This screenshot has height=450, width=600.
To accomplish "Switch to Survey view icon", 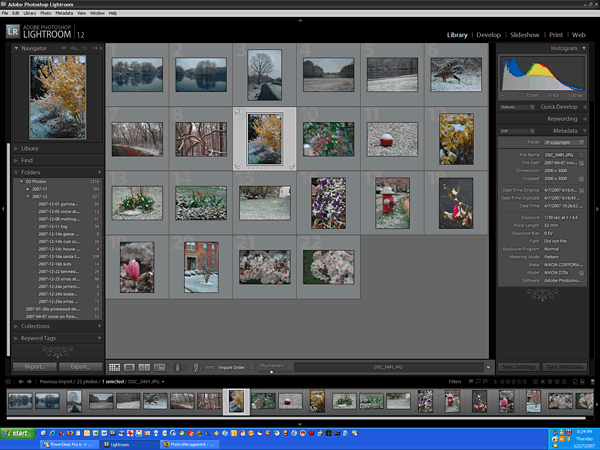I will pos(159,367).
